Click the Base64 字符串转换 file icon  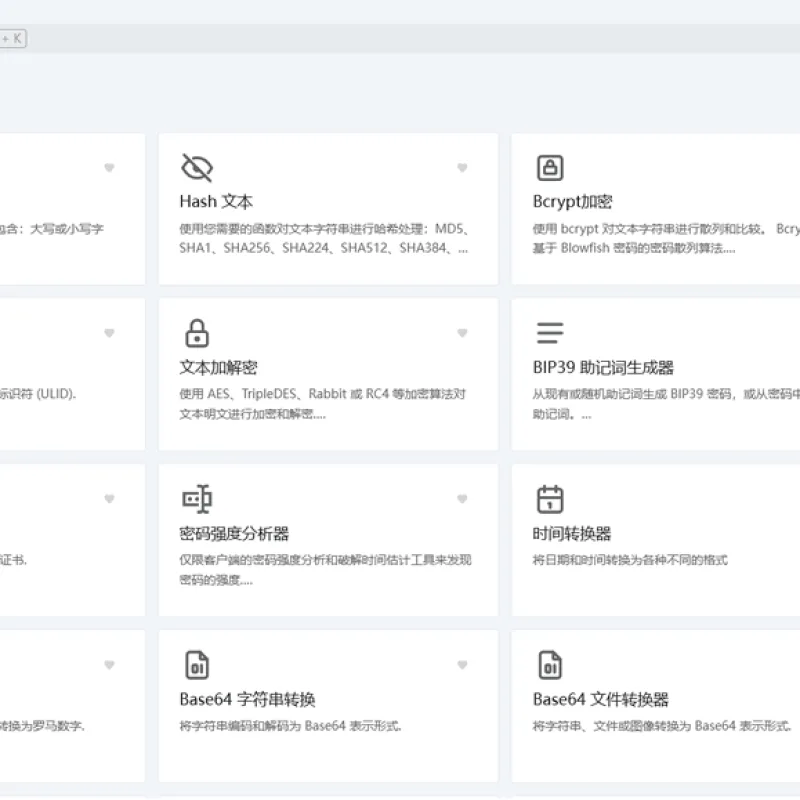(x=197, y=665)
